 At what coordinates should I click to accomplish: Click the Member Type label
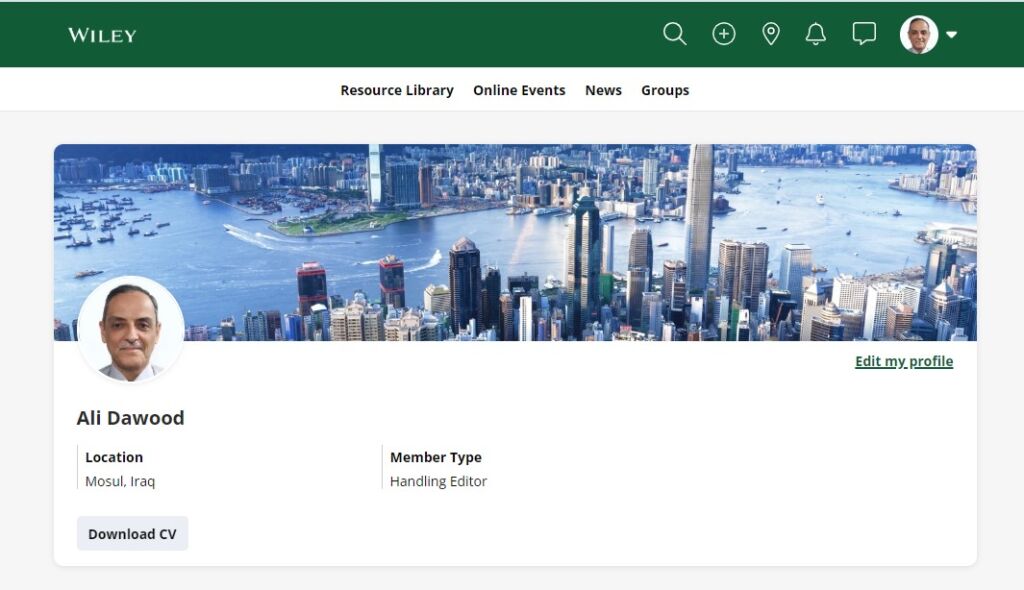436,457
